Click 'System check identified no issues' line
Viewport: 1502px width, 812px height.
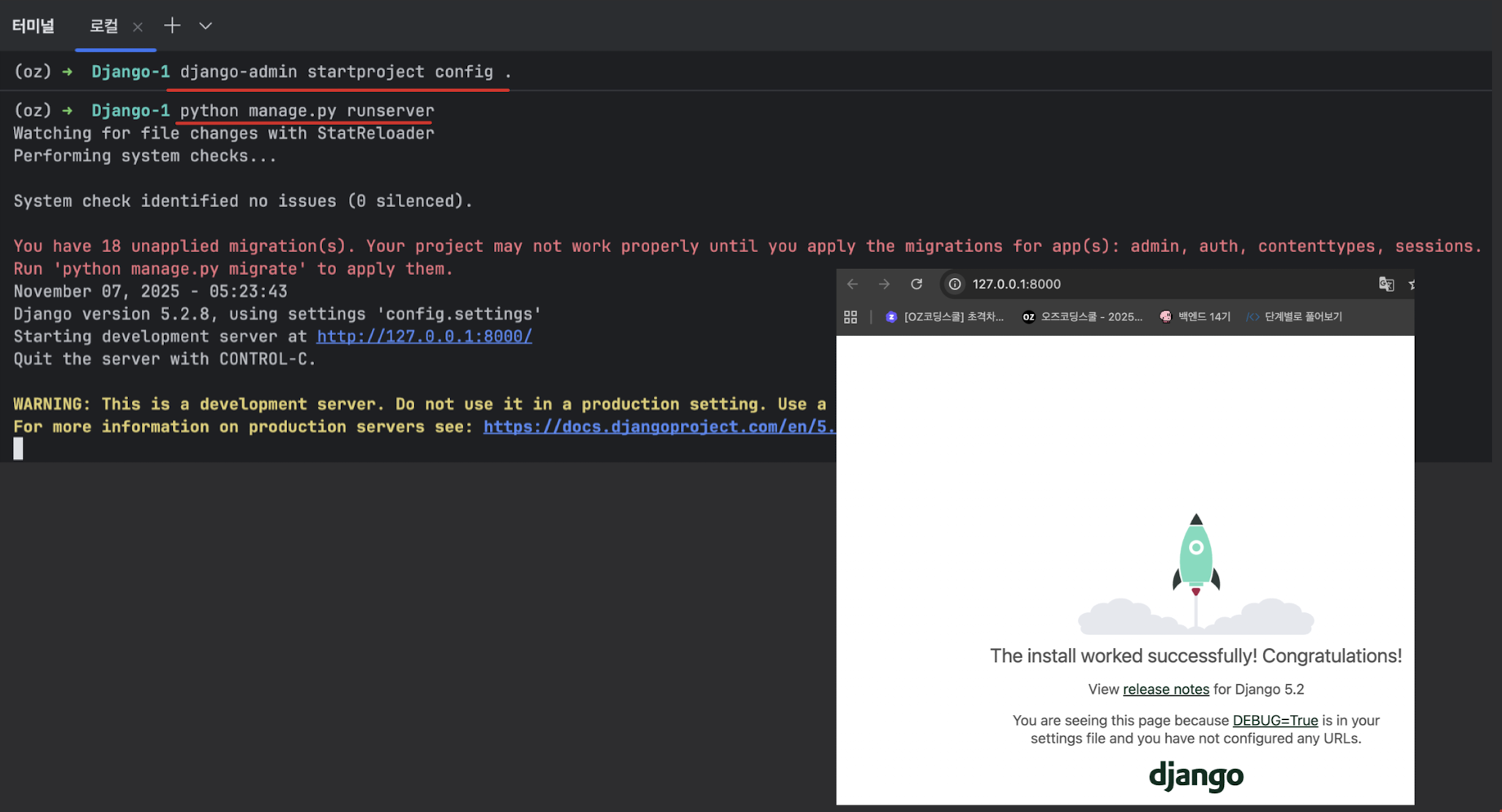click(x=243, y=201)
